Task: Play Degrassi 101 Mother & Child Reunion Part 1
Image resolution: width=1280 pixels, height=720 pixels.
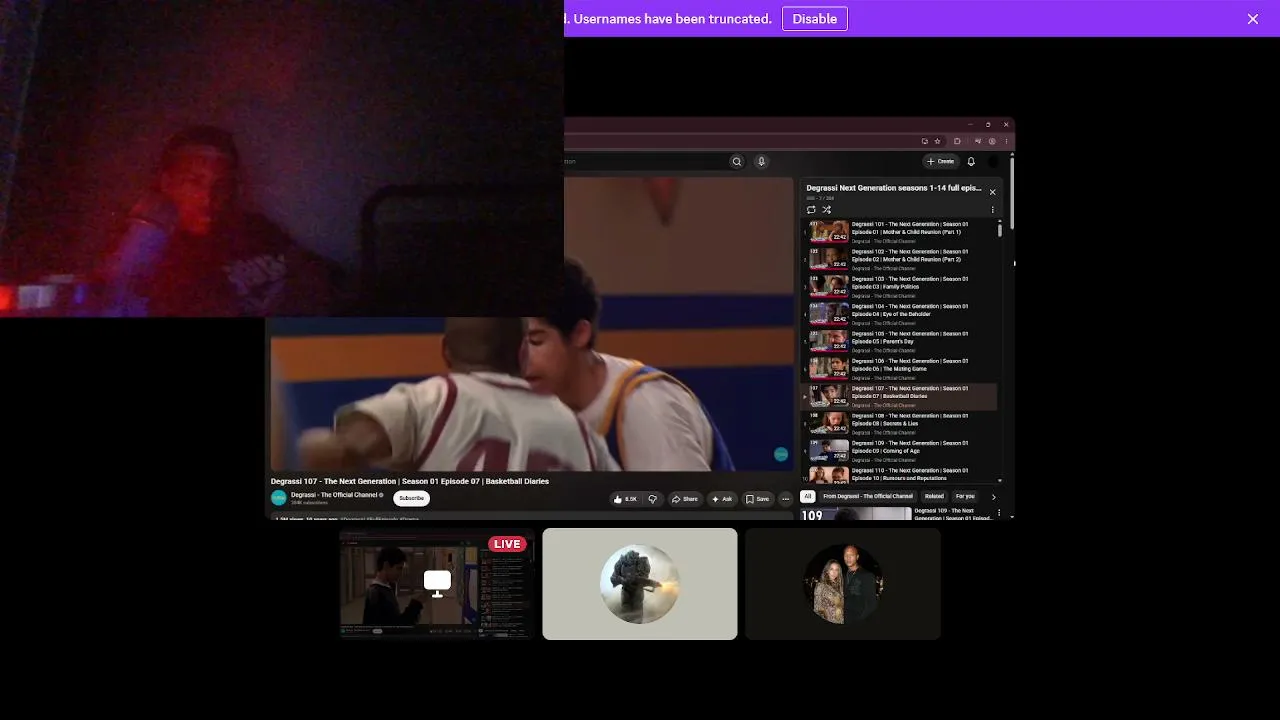Action: pos(900,232)
